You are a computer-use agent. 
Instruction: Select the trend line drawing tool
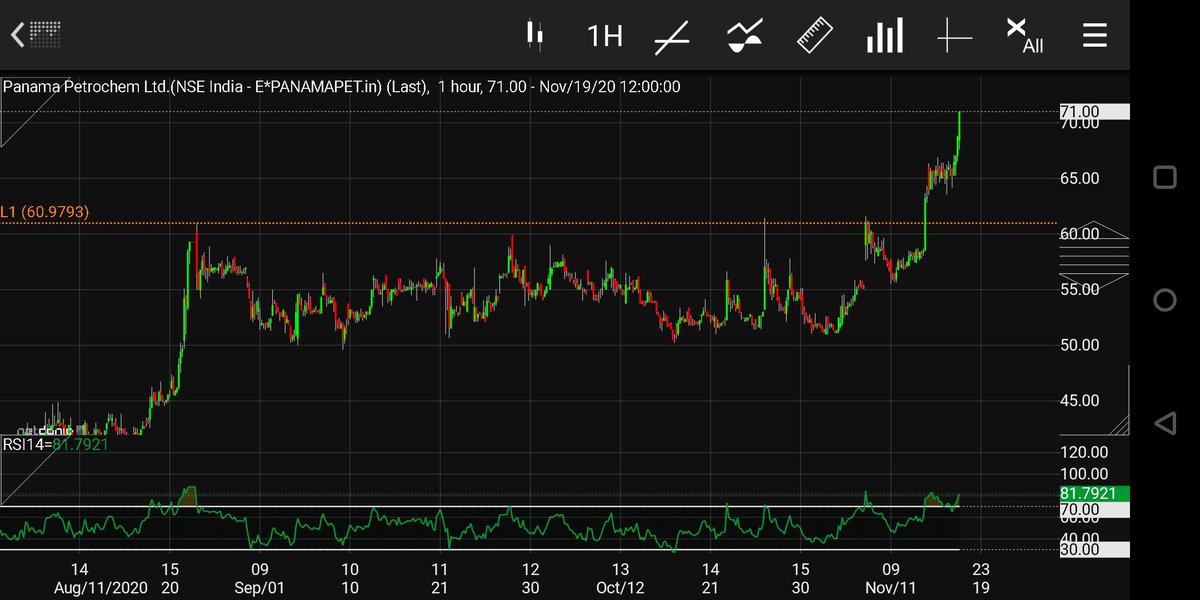[673, 35]
